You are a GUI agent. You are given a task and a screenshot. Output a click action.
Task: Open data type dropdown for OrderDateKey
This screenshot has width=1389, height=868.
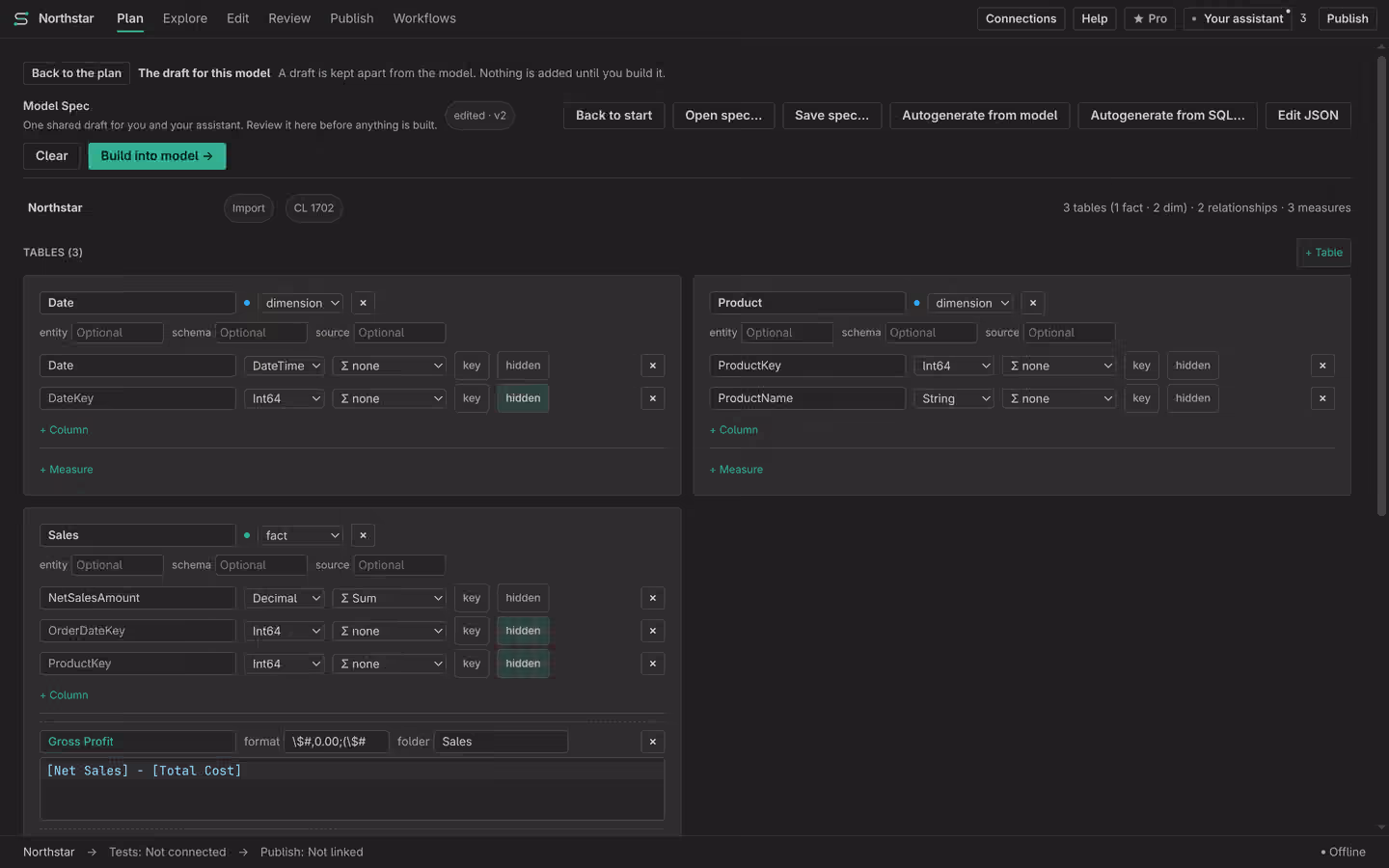284,631
